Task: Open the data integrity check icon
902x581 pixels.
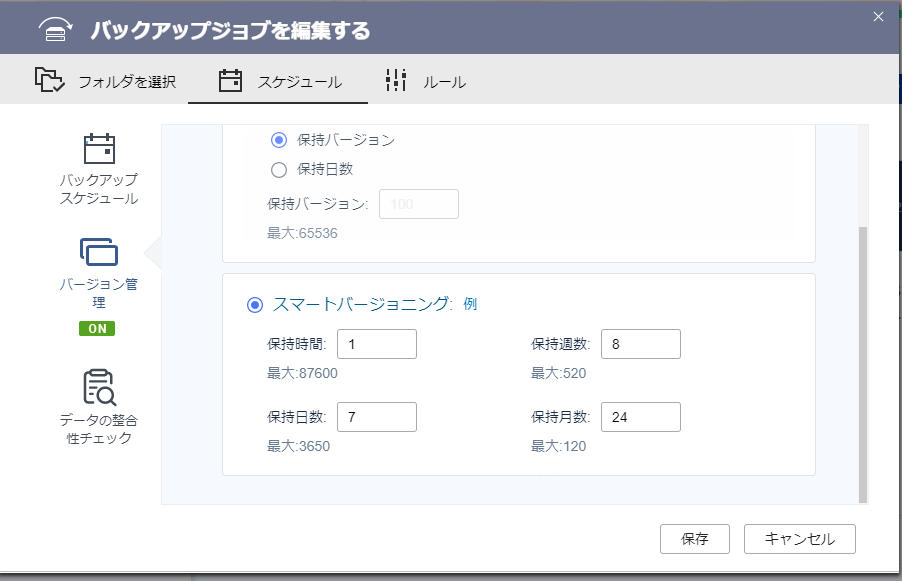Action: click(x=99, y=387)
